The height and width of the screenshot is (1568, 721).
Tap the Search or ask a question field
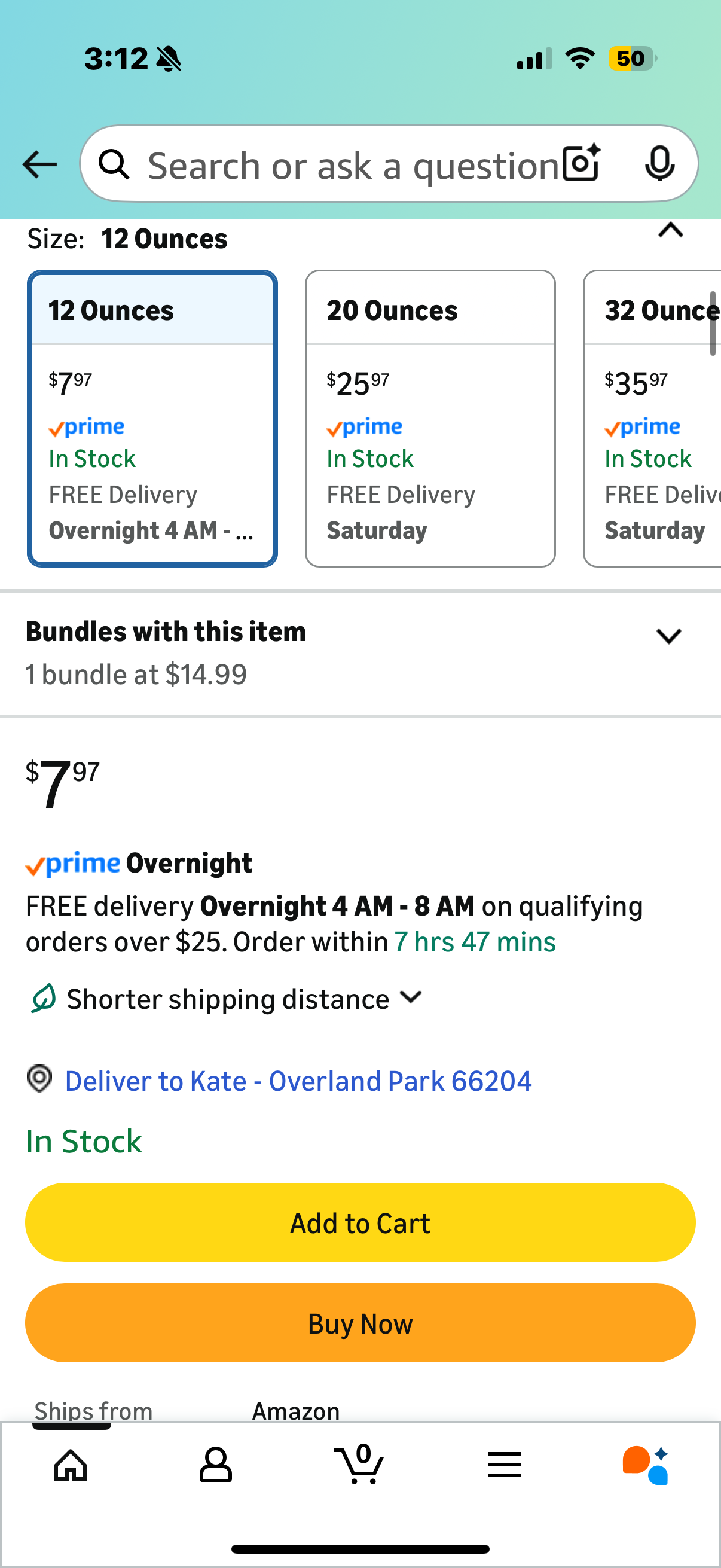(x=353, y=166)
